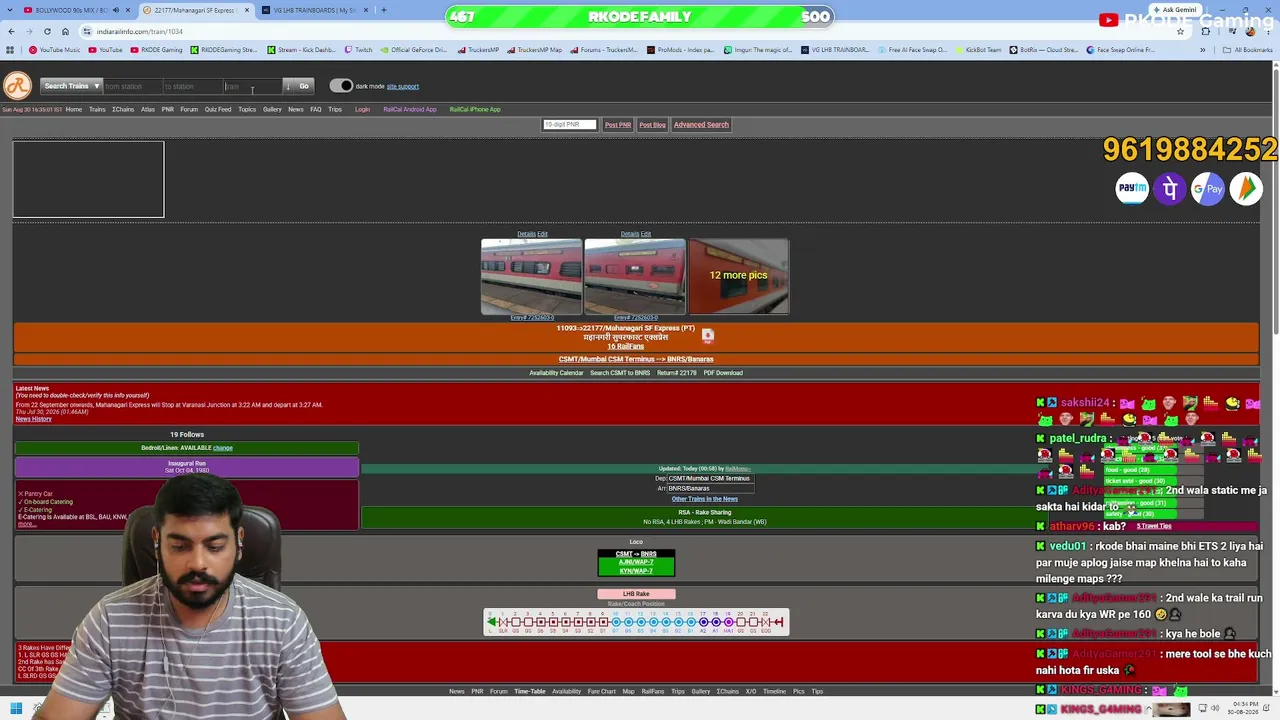Bookmark this page with star icon
This screenshot has width=1280, height=720.
point(1180,31)
